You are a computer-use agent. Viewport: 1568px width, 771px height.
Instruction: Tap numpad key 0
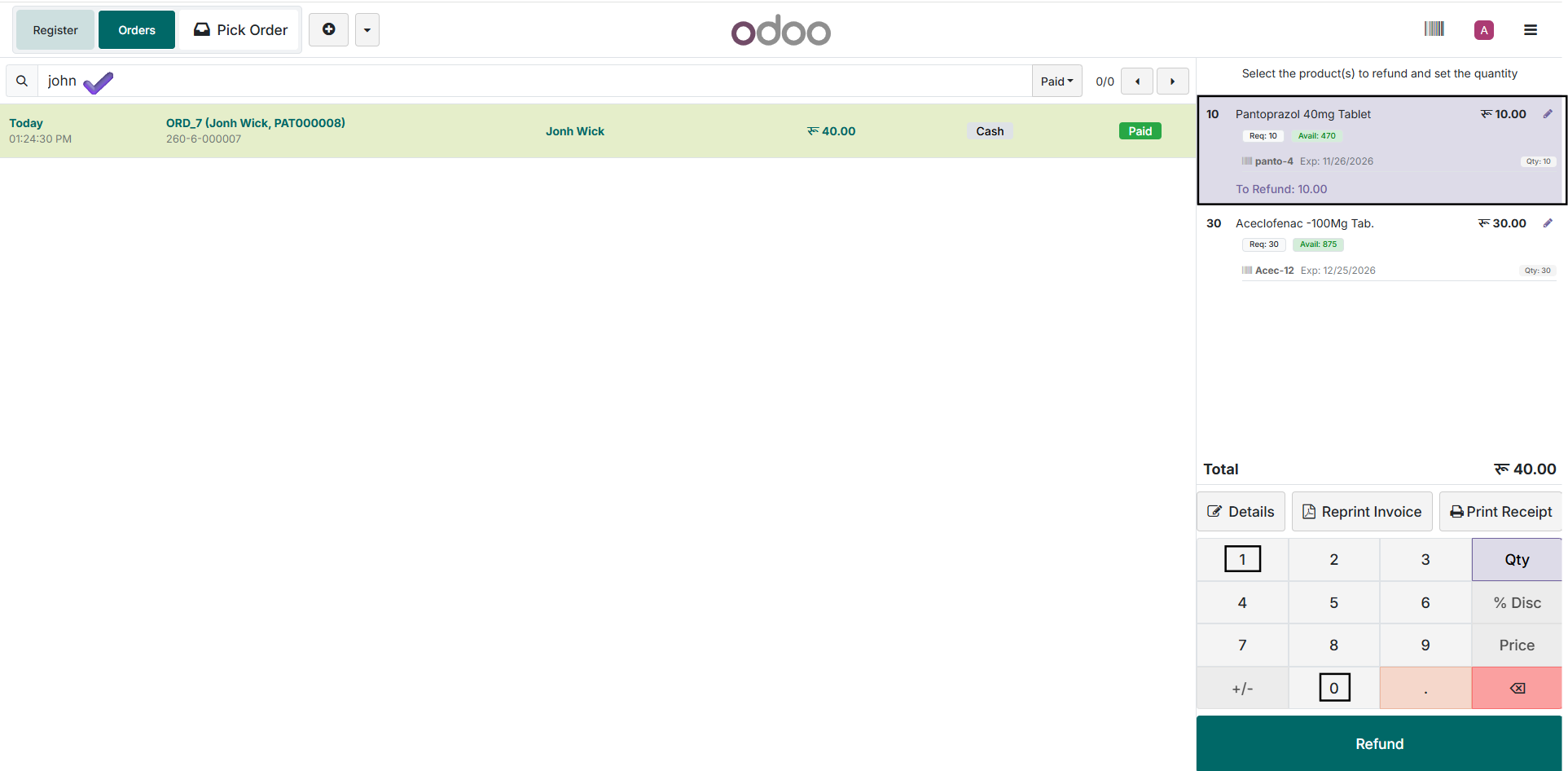point(1333,688)
